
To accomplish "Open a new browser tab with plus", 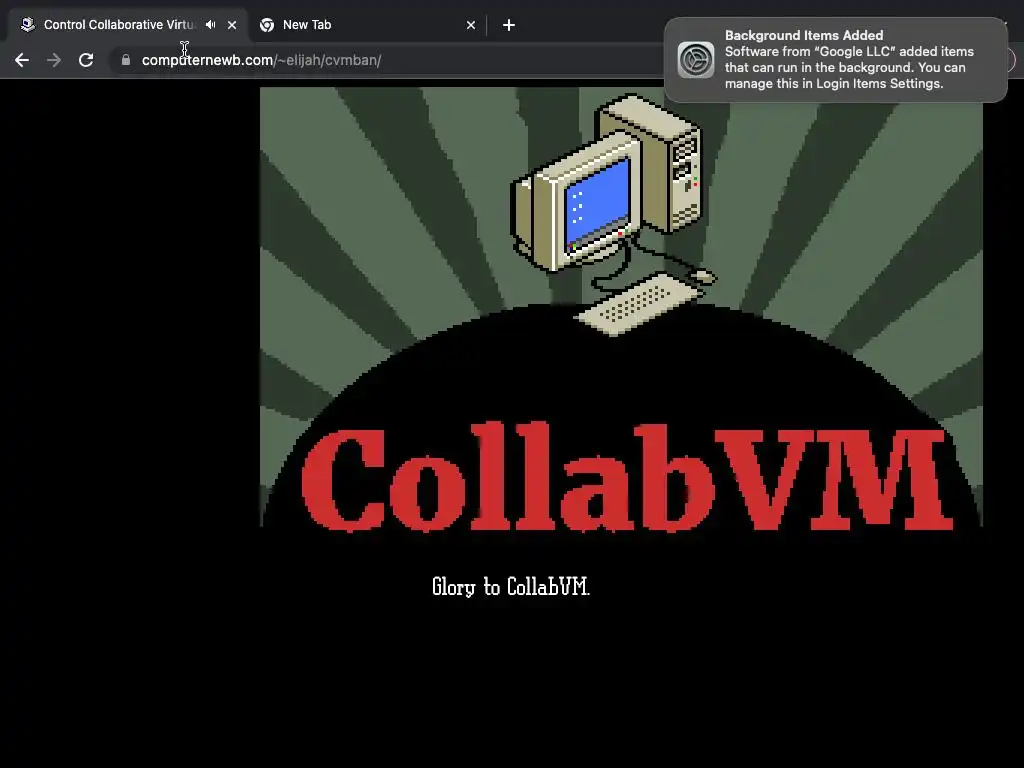I will coord(509,25).
